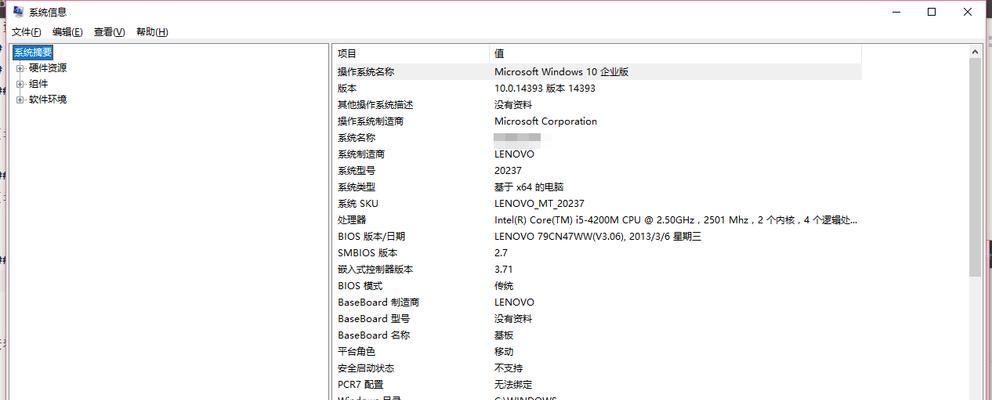Select the 版本 row label
The height and width of the screenshot is (400, 992).
(x=347, y=89)
